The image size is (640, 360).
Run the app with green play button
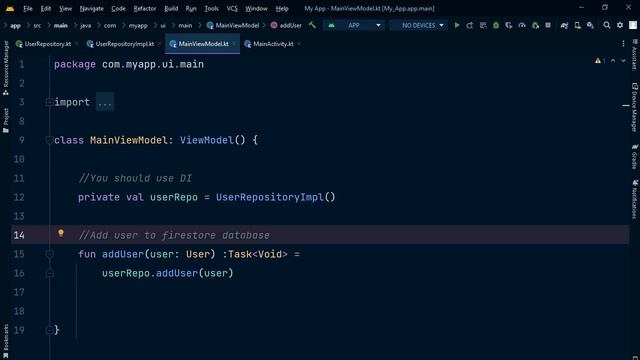coord(457,25)
